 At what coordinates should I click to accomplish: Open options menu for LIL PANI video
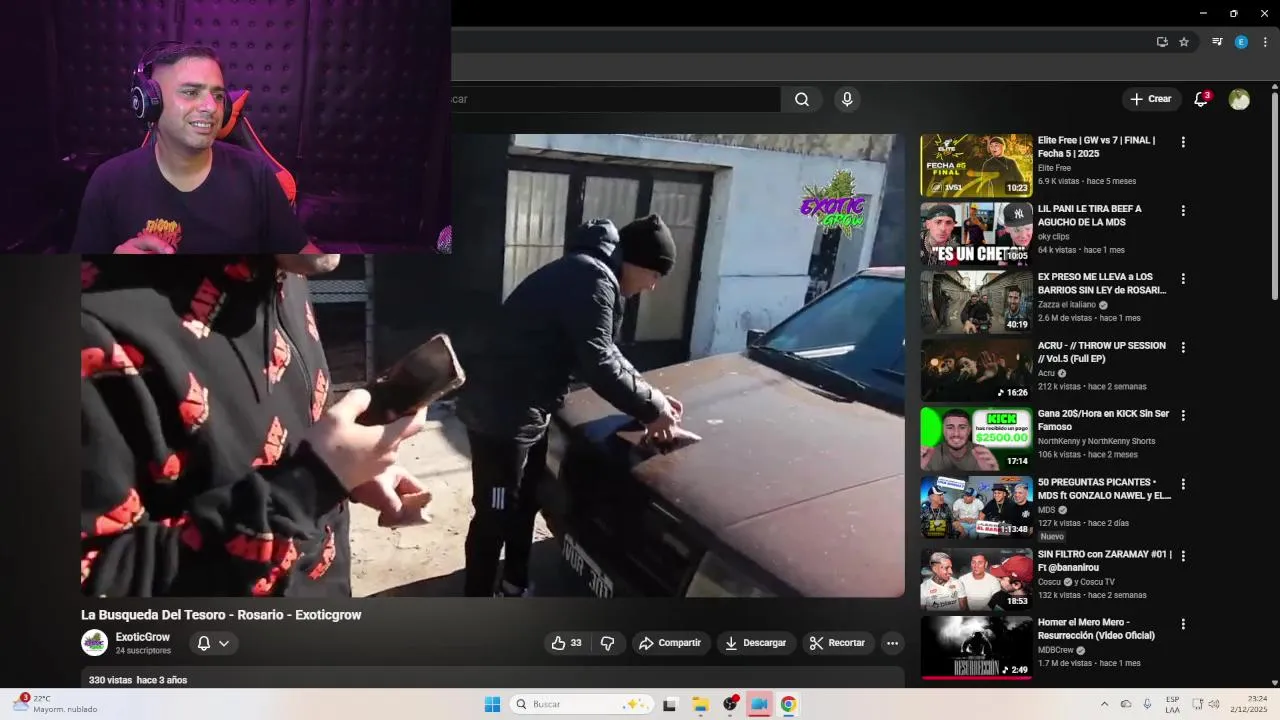1183,211
